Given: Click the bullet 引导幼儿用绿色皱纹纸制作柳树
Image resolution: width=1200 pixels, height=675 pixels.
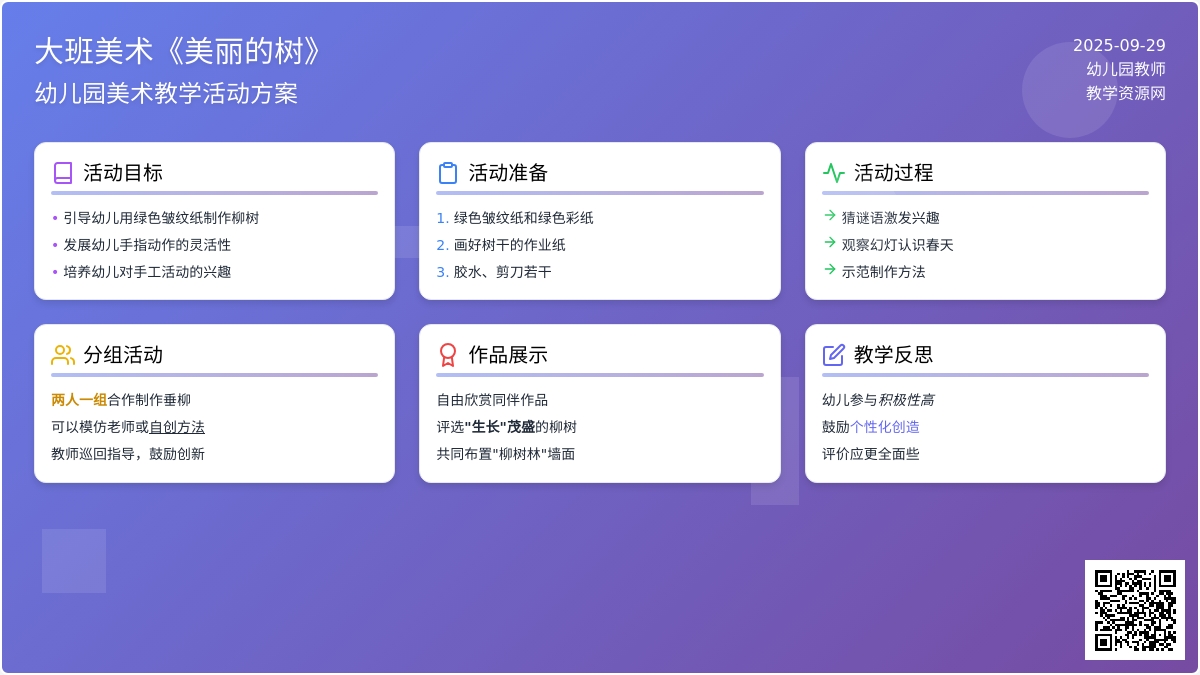Looking at the screenshot, I should (161, 218).
